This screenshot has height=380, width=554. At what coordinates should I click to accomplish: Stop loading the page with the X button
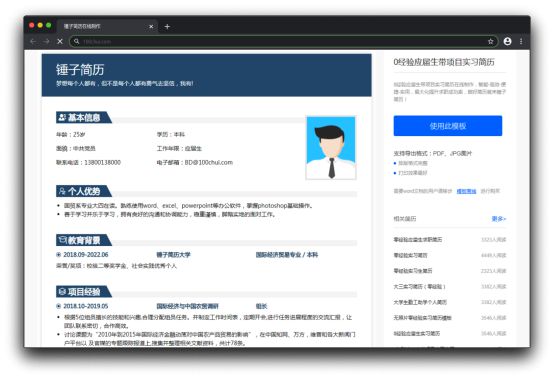point(60,41)
